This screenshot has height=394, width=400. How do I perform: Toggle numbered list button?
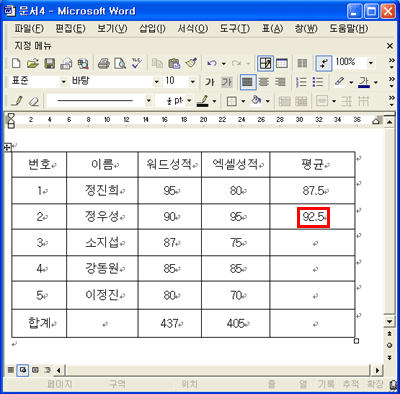[301, 82]
